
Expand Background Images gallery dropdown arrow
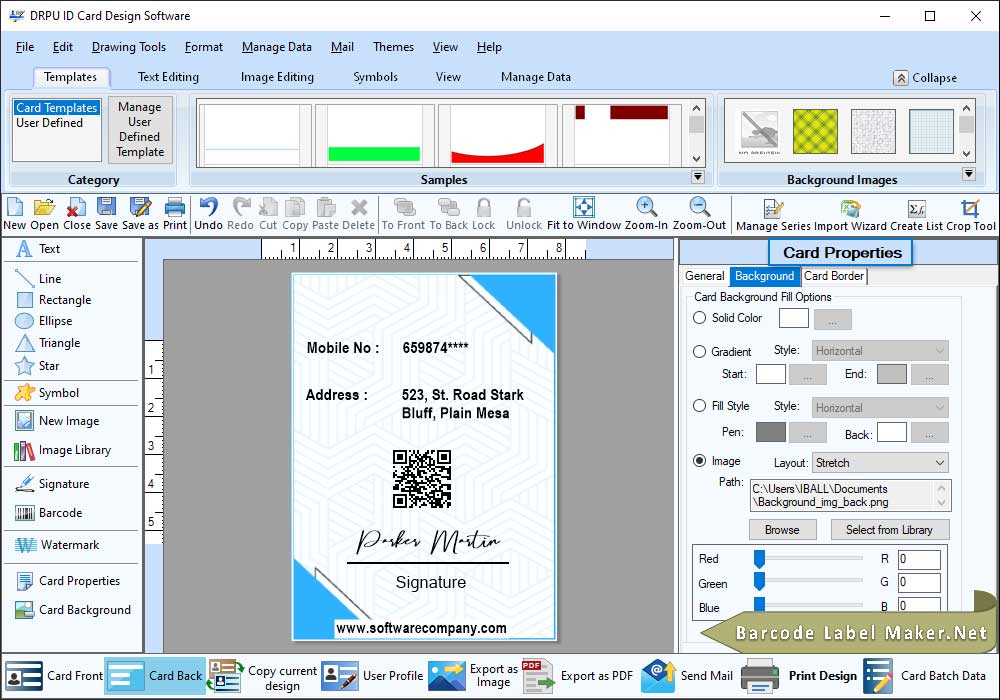[x=969, y=174]
